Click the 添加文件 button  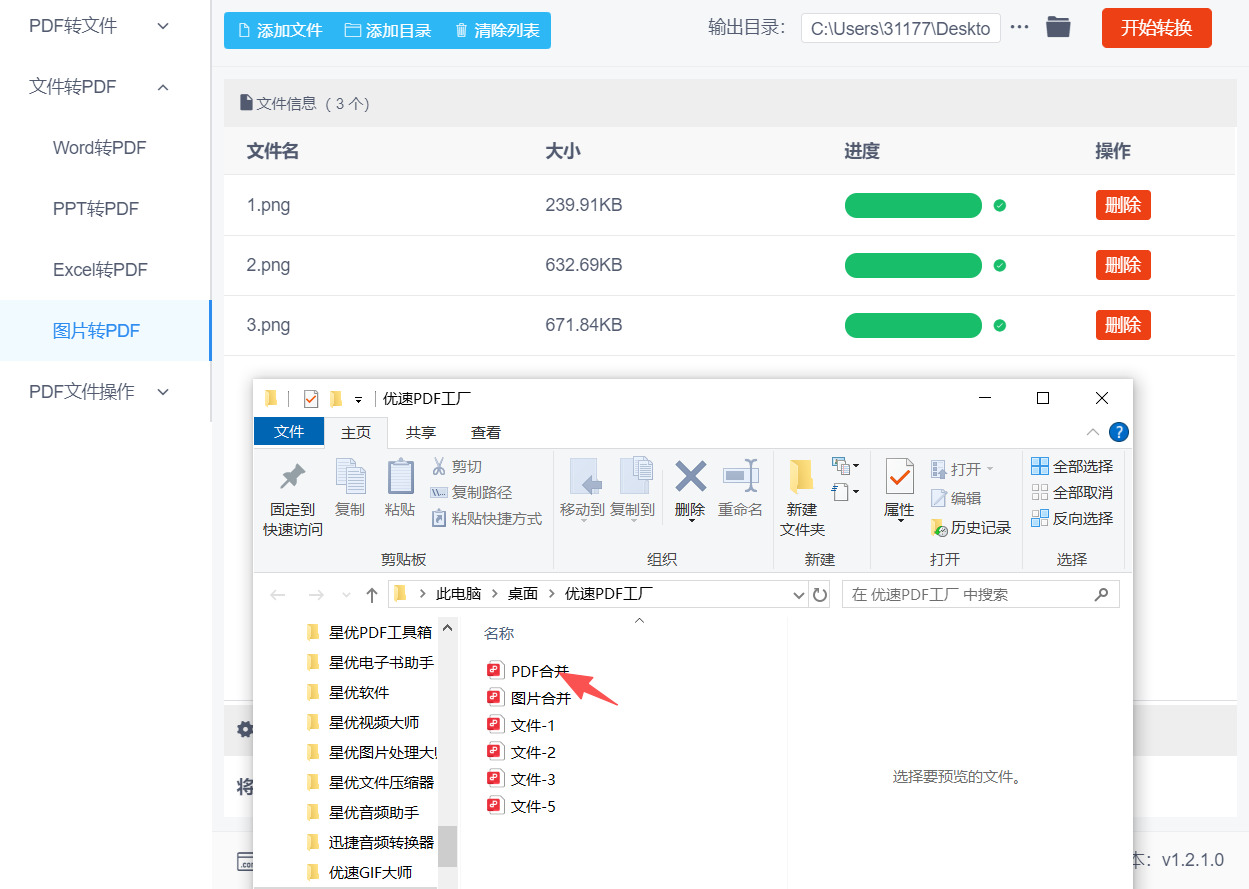(x=279, y=31)
